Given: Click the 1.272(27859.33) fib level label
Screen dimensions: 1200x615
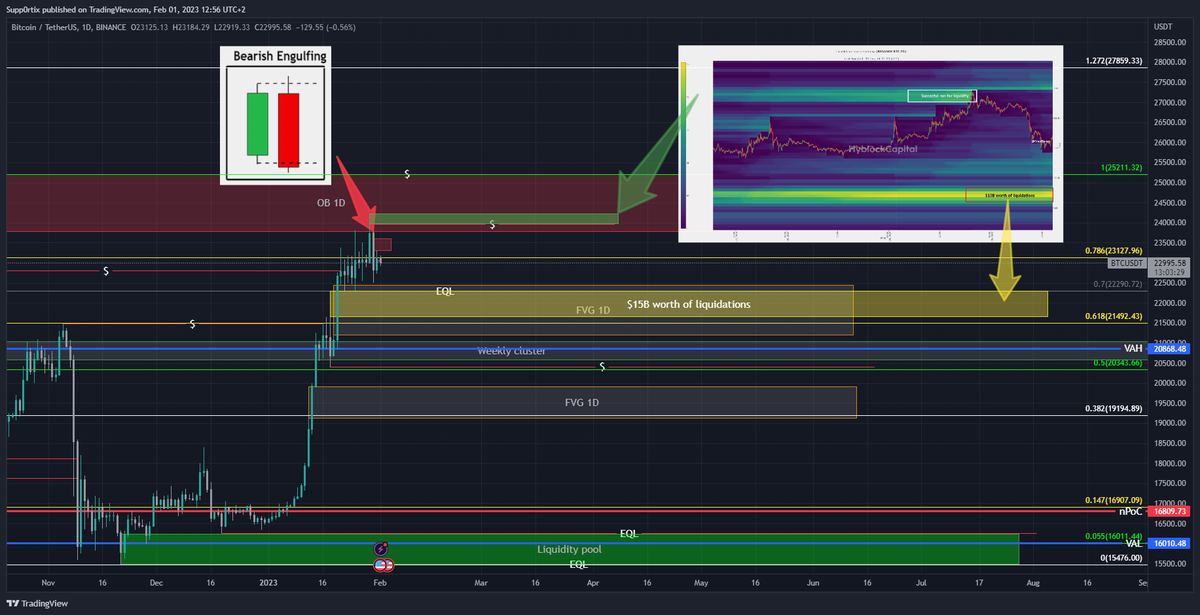Looking at the screenshot, I should click(x=1113, y=61).
